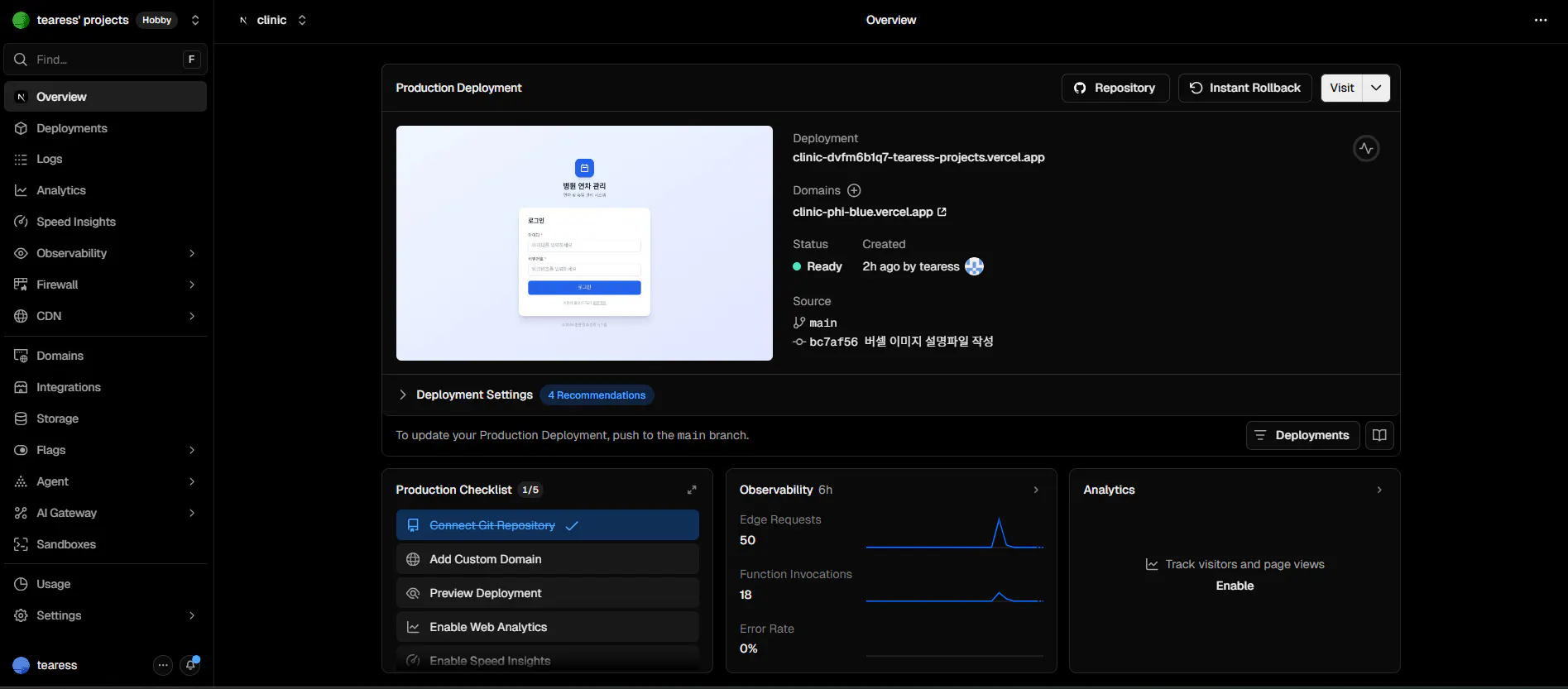Screen dimensions: 1568x689
Task: Open Logs in the sidebar
Action: pos(105,159)
